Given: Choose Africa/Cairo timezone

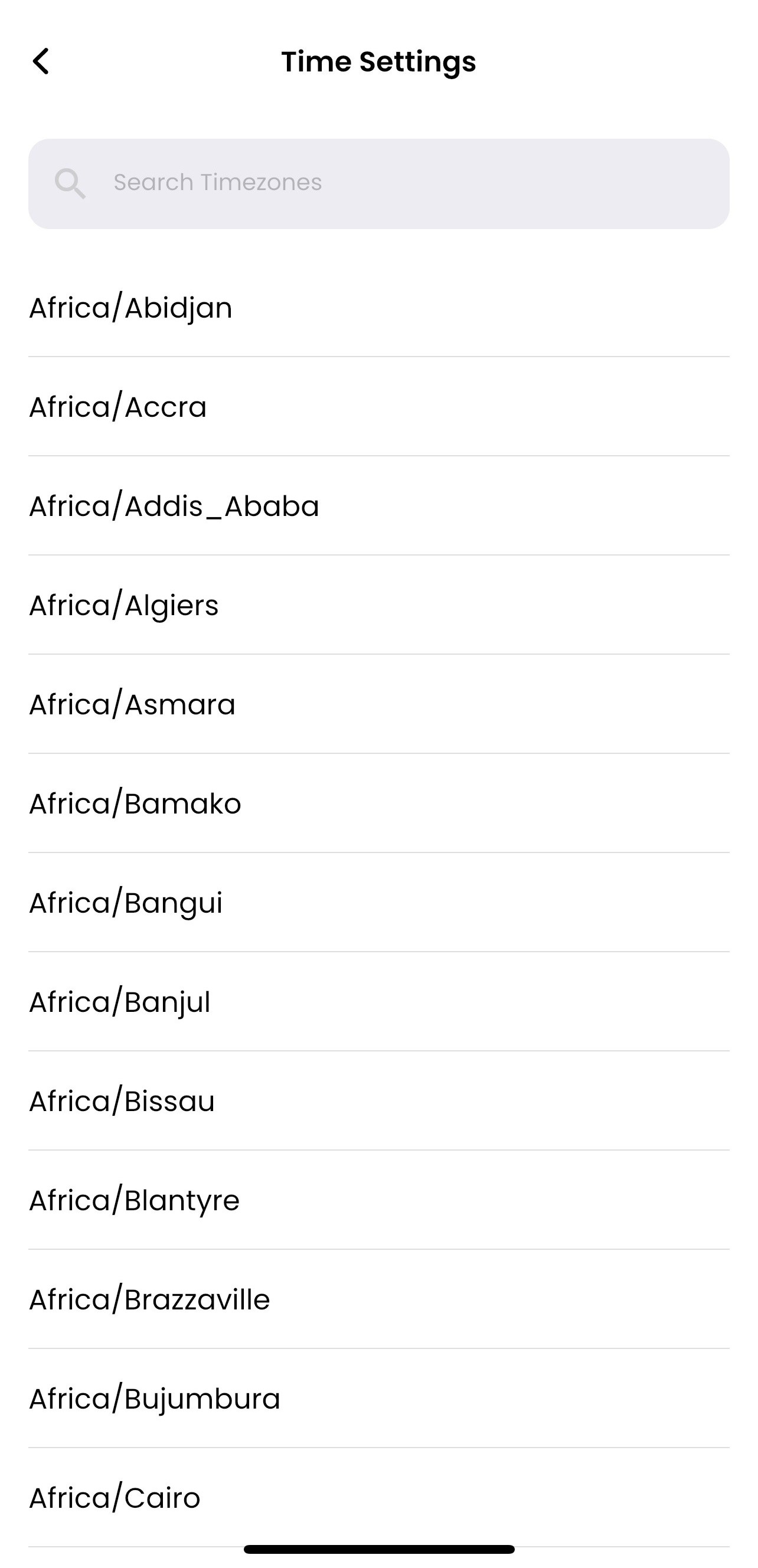Looking at the screenshot, I should pyautogui.click(x=378, y=1498).
